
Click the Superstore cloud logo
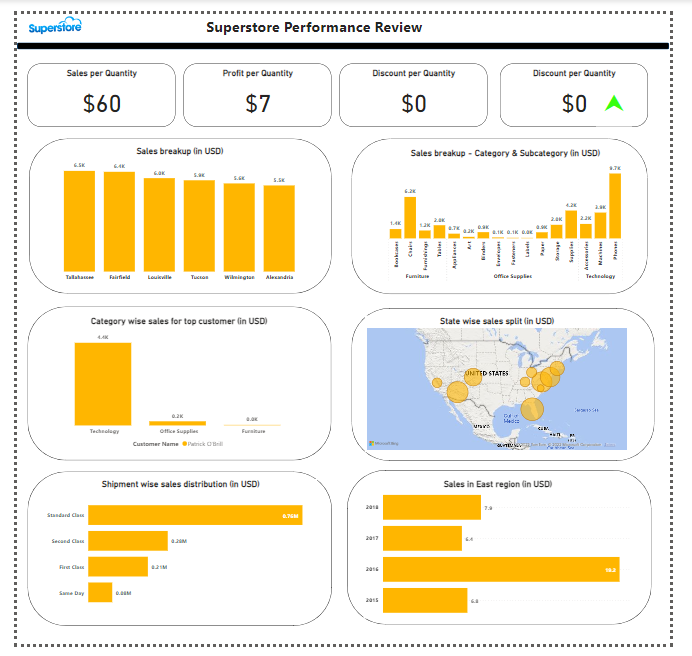(55, 25)
